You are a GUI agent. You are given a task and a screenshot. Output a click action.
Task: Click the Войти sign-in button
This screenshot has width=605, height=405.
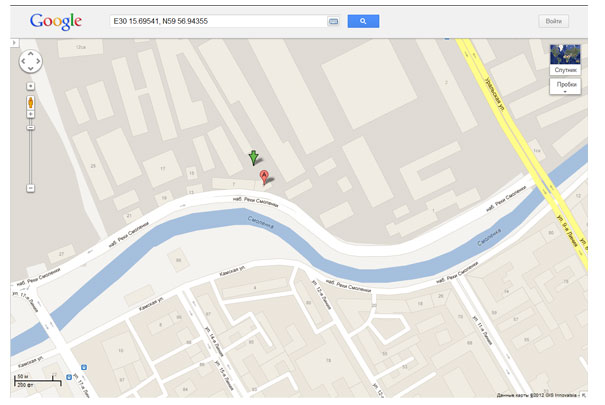(553, 21)
